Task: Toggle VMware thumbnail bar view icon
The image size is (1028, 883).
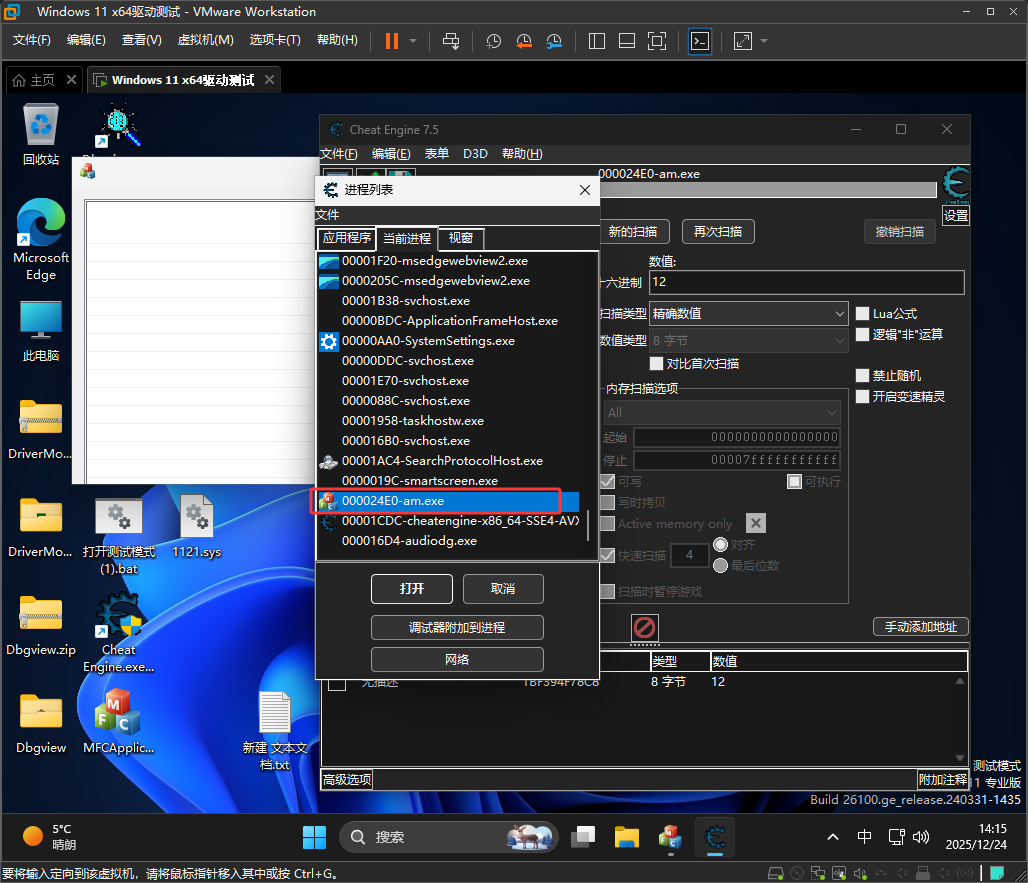Action: [x=627, y=41]
